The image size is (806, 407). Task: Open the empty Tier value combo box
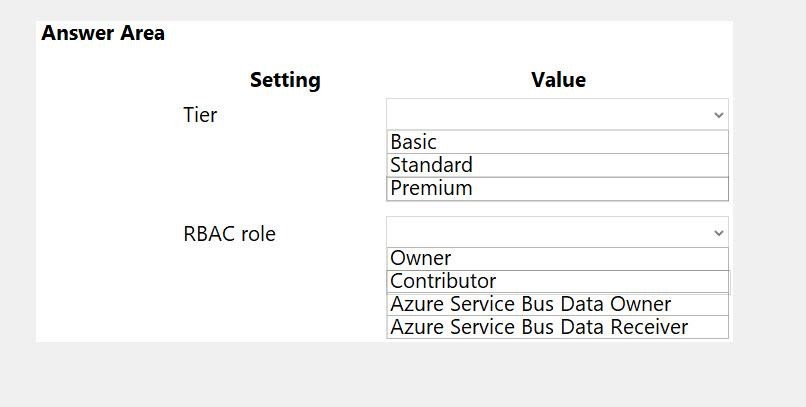coord(557,114)
